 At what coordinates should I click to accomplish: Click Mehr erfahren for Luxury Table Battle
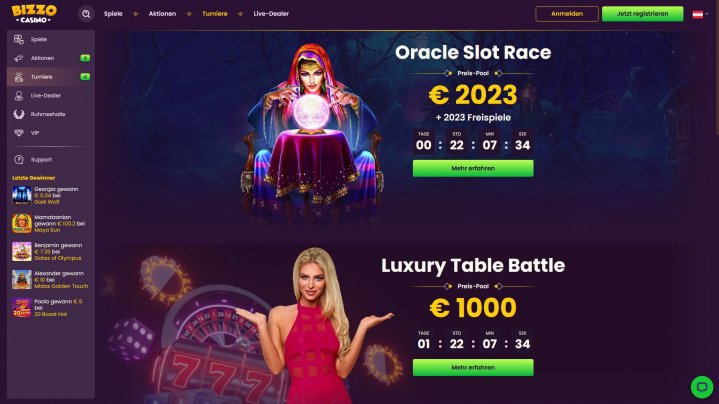pos(473,367)
